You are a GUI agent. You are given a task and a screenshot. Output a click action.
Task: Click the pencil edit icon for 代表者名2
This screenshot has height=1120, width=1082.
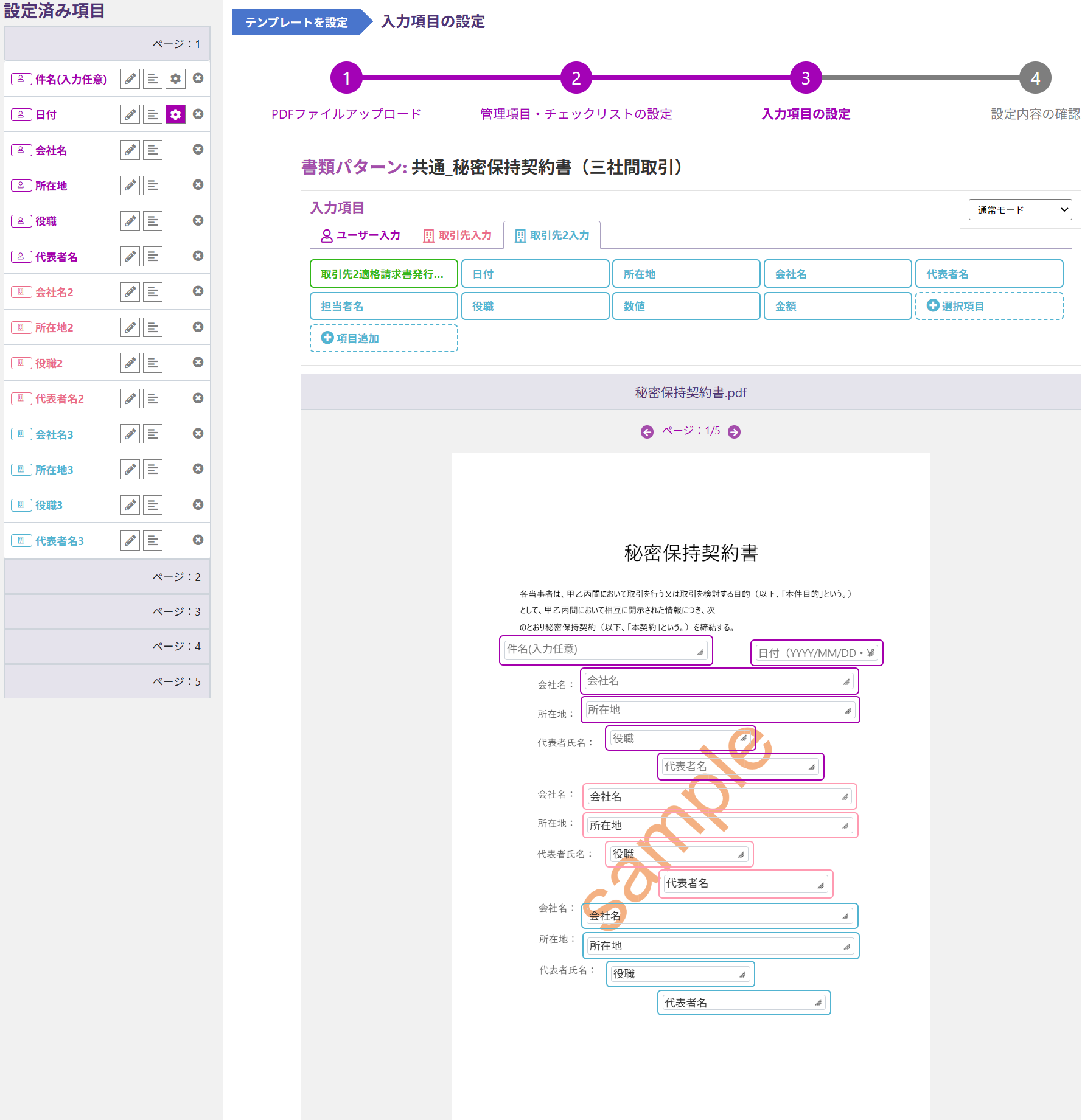coord(130,398)
